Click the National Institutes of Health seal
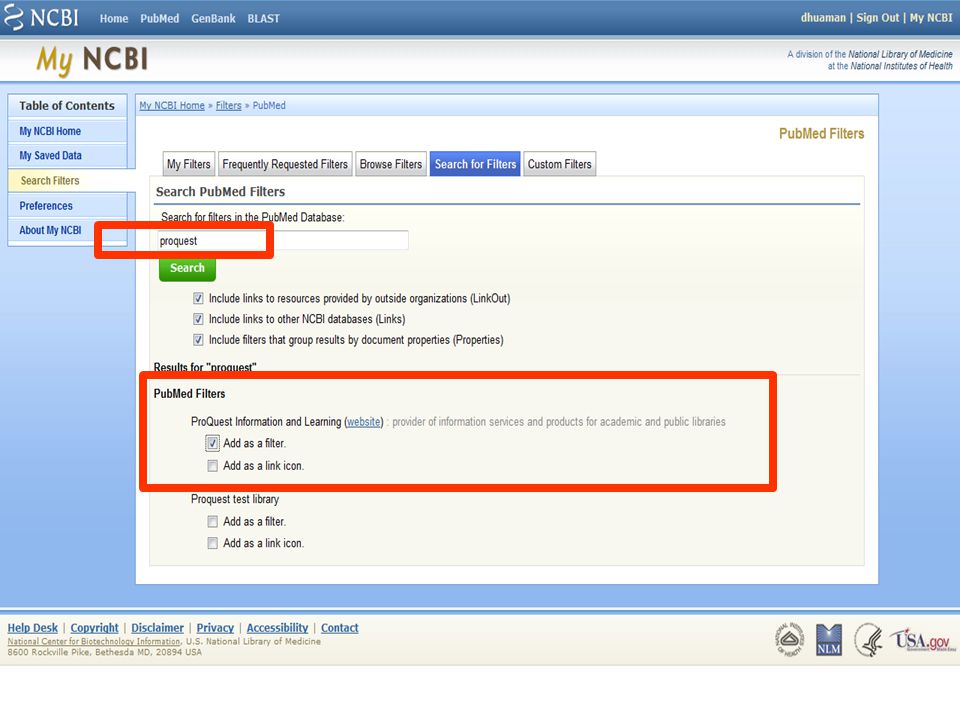 pos(790,640)
